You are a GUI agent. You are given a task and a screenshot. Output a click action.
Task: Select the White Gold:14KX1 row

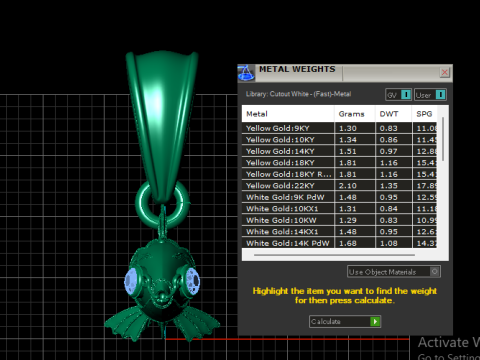(x=339, y=232)
